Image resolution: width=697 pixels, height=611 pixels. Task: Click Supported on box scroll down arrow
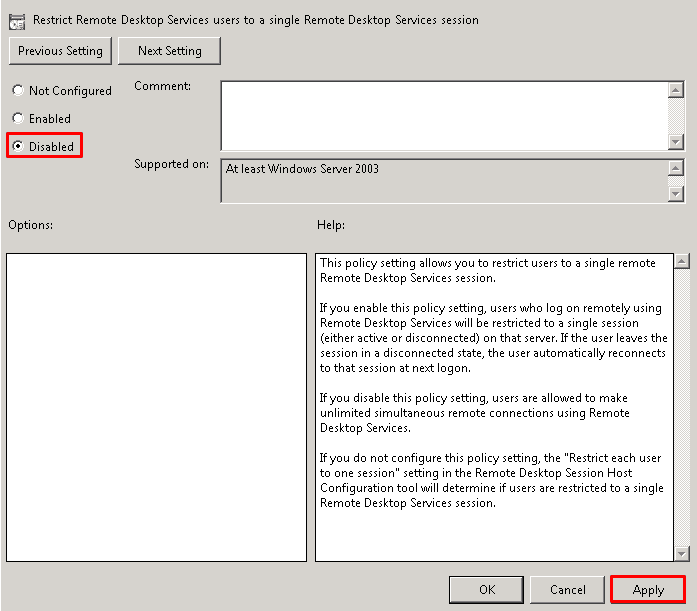pyautogui.click(x=676, y=194)
